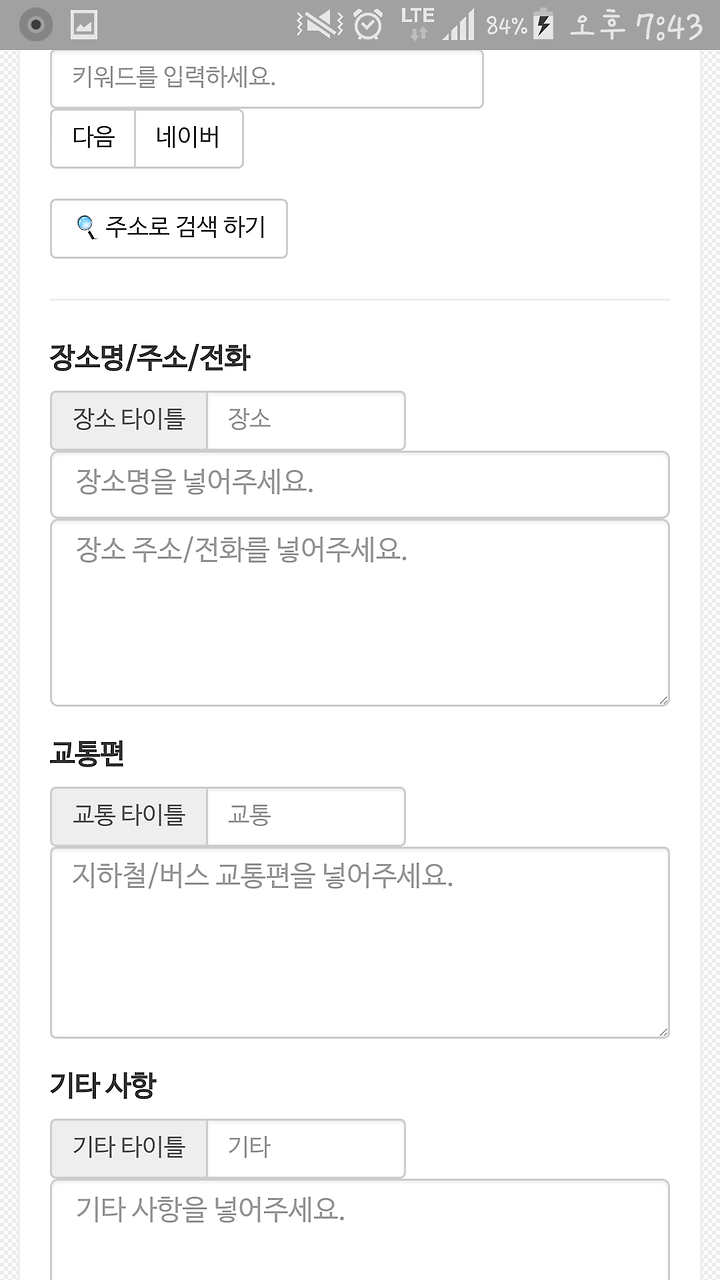Click the 주소로 검색 하기 button

pyautogui.click(x=169, y=229)
